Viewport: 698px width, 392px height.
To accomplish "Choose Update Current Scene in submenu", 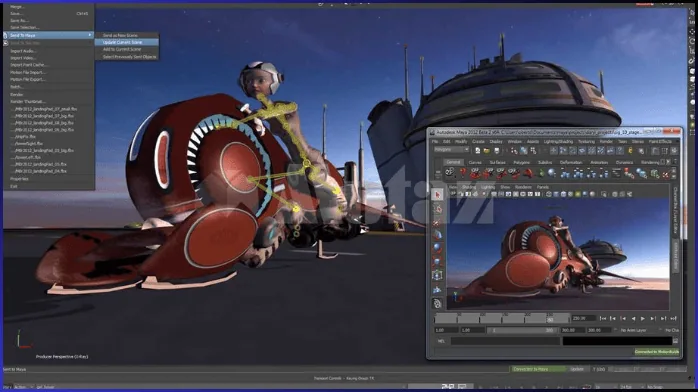I will tap(126, 42).
